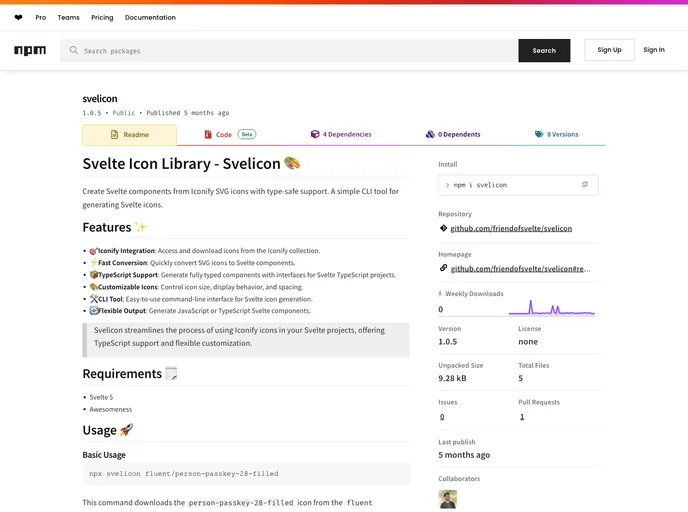Image resolution: width=688 pixels, height=512 pixels.
Task: Open the homepage svelicon#re... link
Action: click(x=520, y=269)
